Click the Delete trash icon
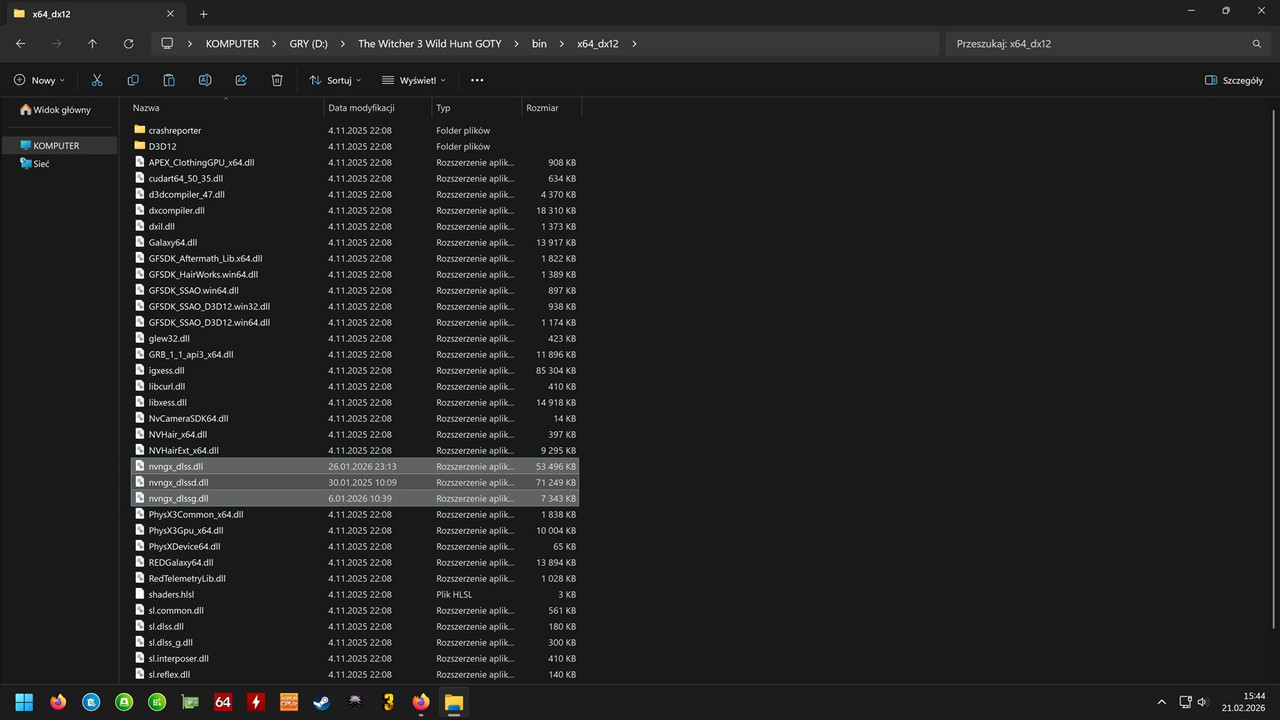 (x=277, y=80)
